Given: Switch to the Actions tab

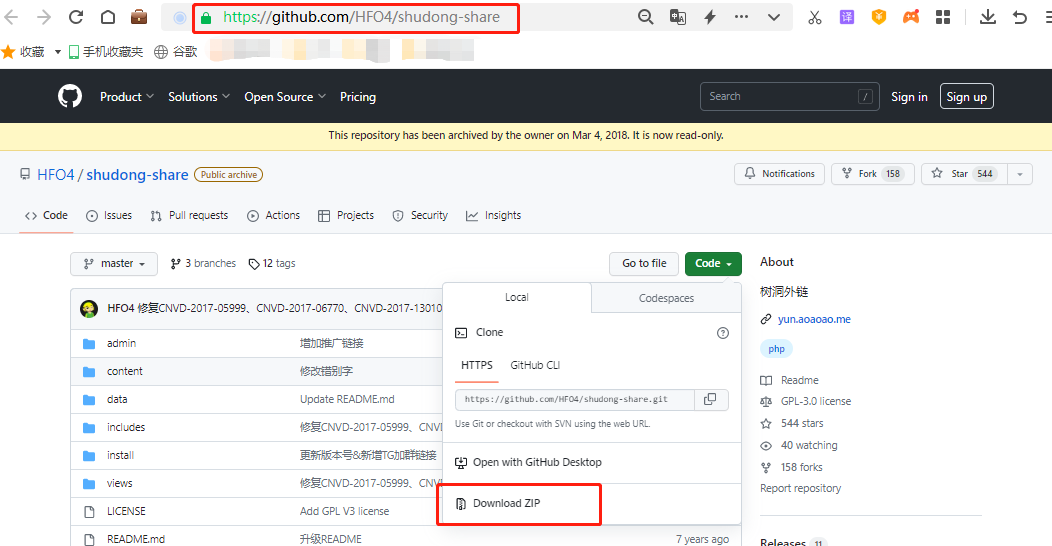Looking at the screenshot, I should (273, 215).
